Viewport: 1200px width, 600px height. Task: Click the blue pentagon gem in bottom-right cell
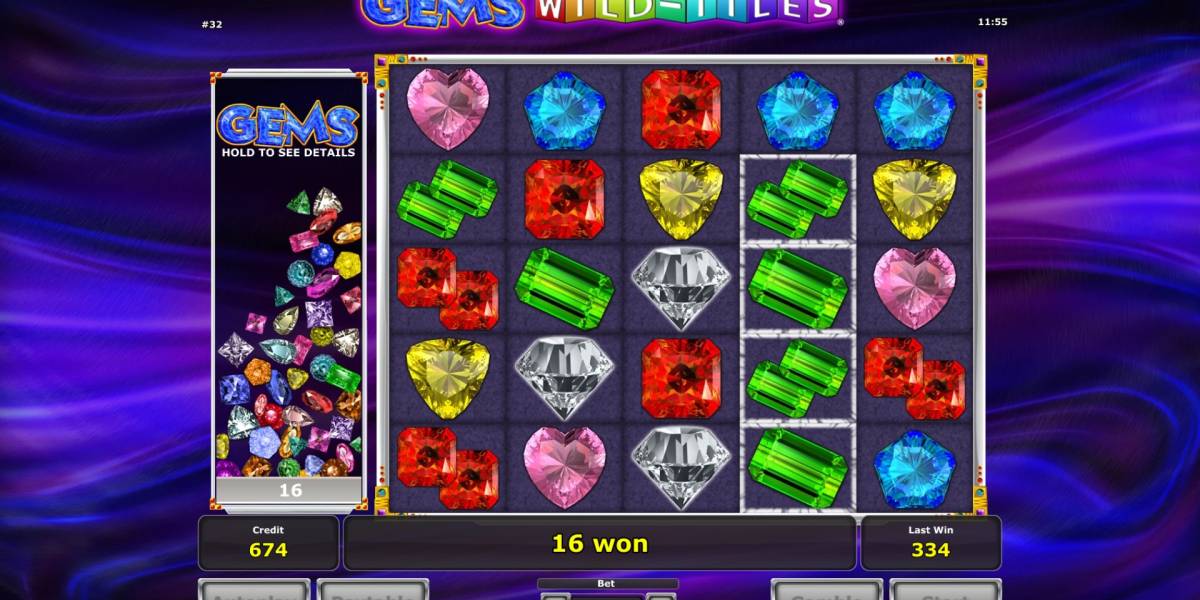tap(915, 467)
